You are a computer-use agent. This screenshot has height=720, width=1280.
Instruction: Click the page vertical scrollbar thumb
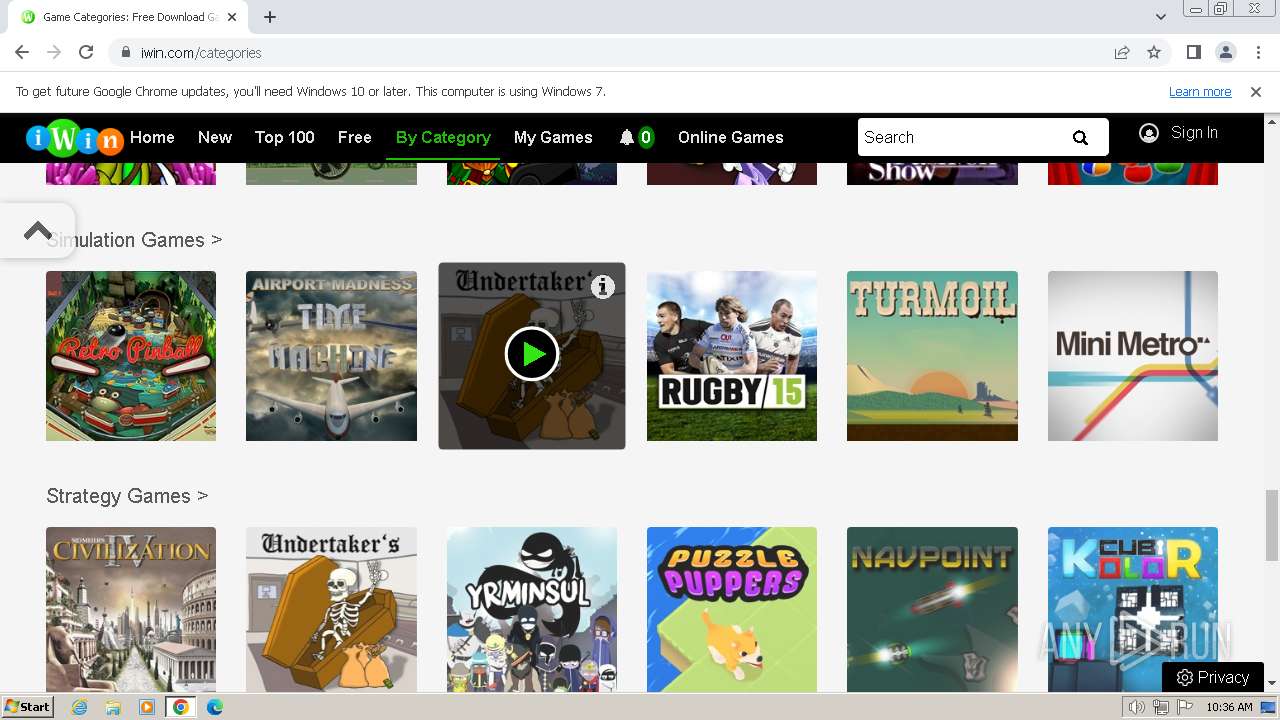pyautogui.click(x=1272, y=525)
